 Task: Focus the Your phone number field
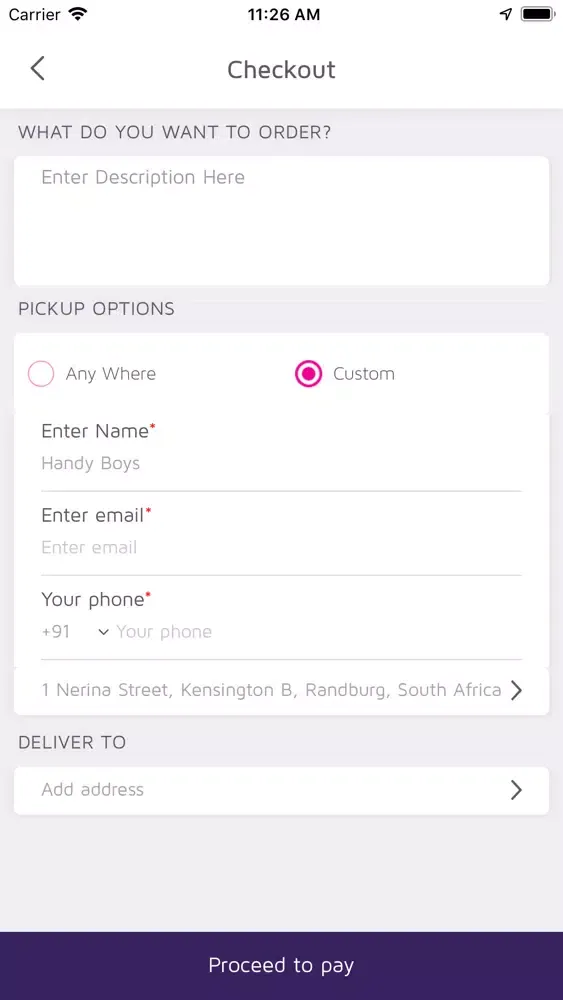click(319, 632)
